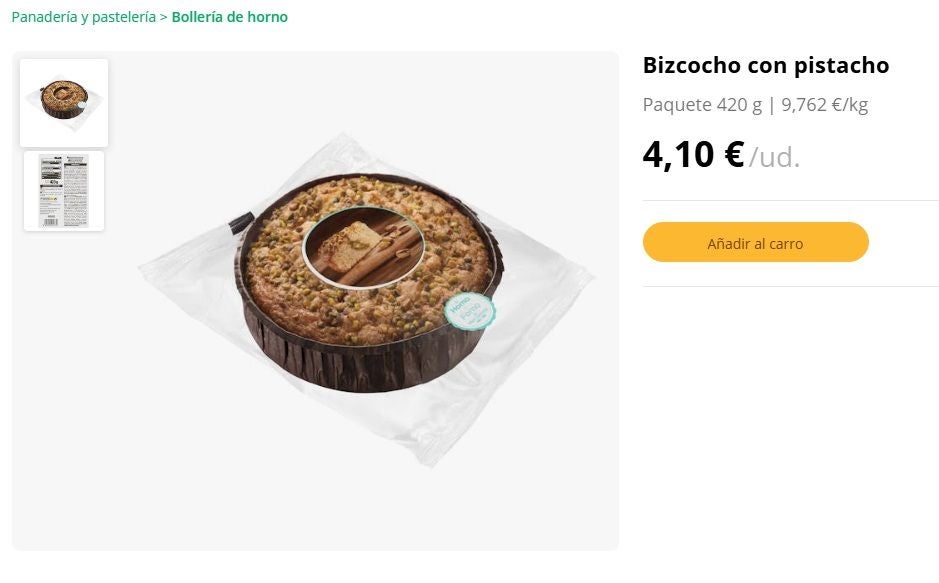Select the first cake photo thumbnail

coord(64,102)
